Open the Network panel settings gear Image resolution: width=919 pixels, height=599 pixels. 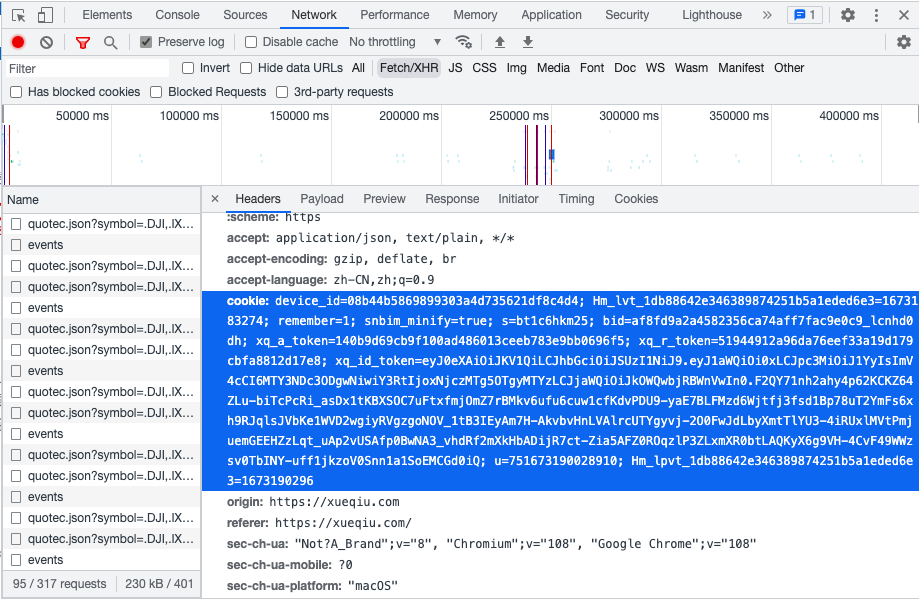[x=904, y=42]
